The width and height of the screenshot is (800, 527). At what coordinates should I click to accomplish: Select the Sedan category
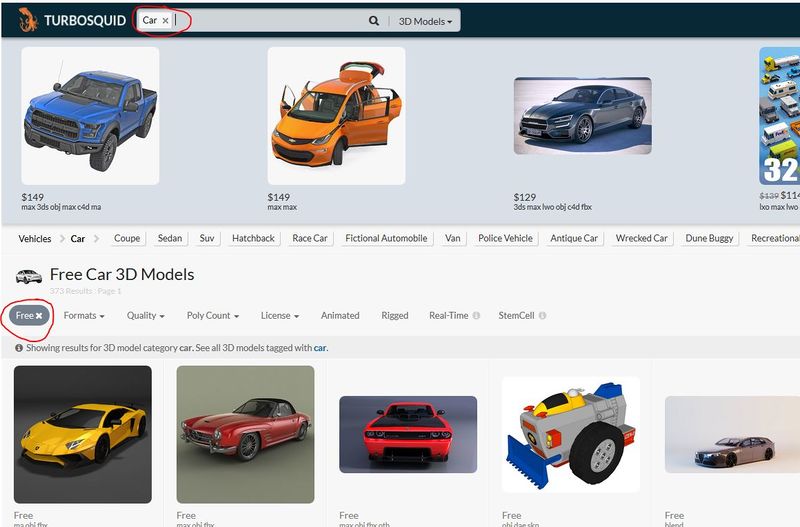tap(170, 238)
